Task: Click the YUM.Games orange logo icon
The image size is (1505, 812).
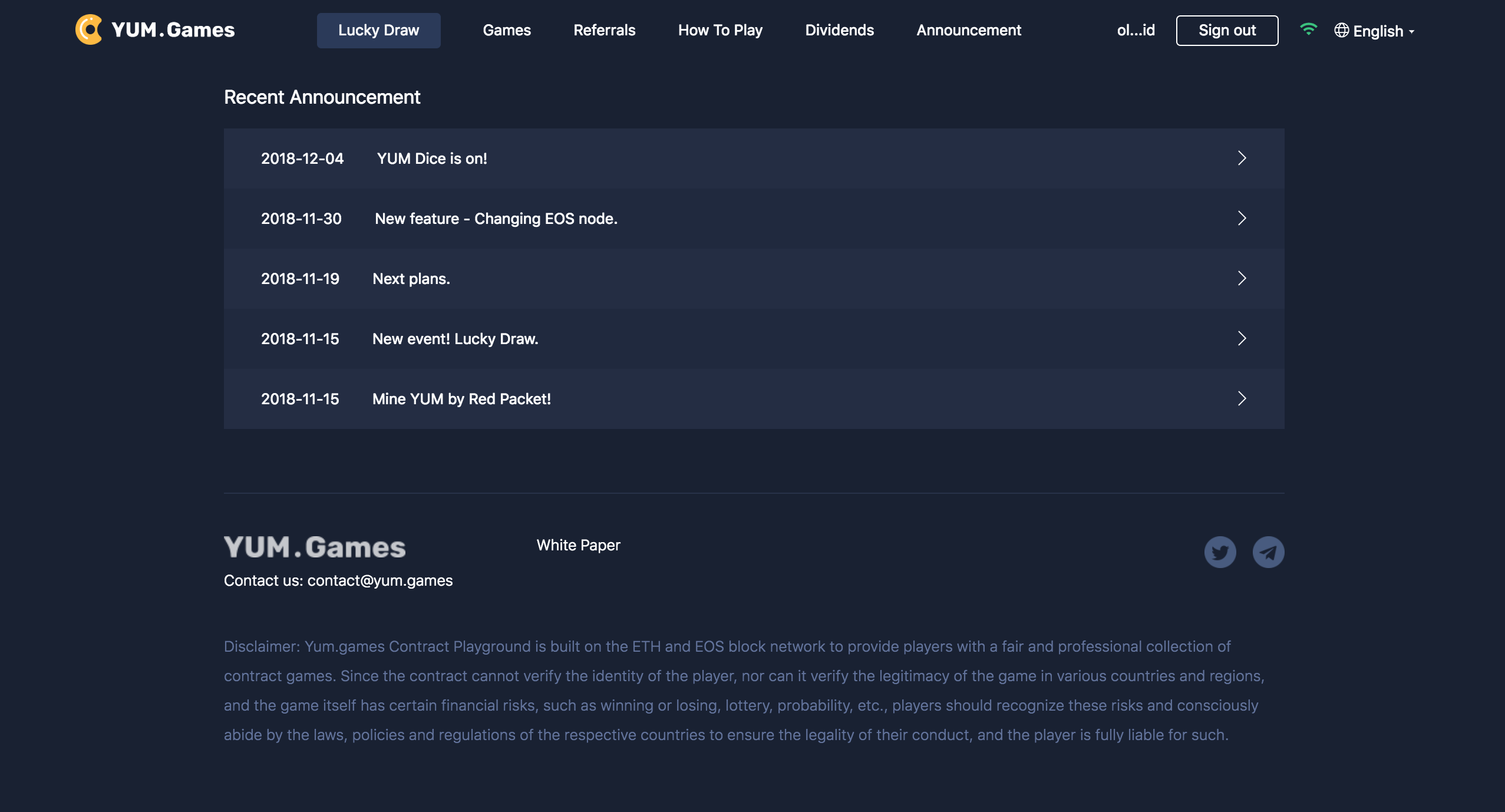Action: point(89,29)
